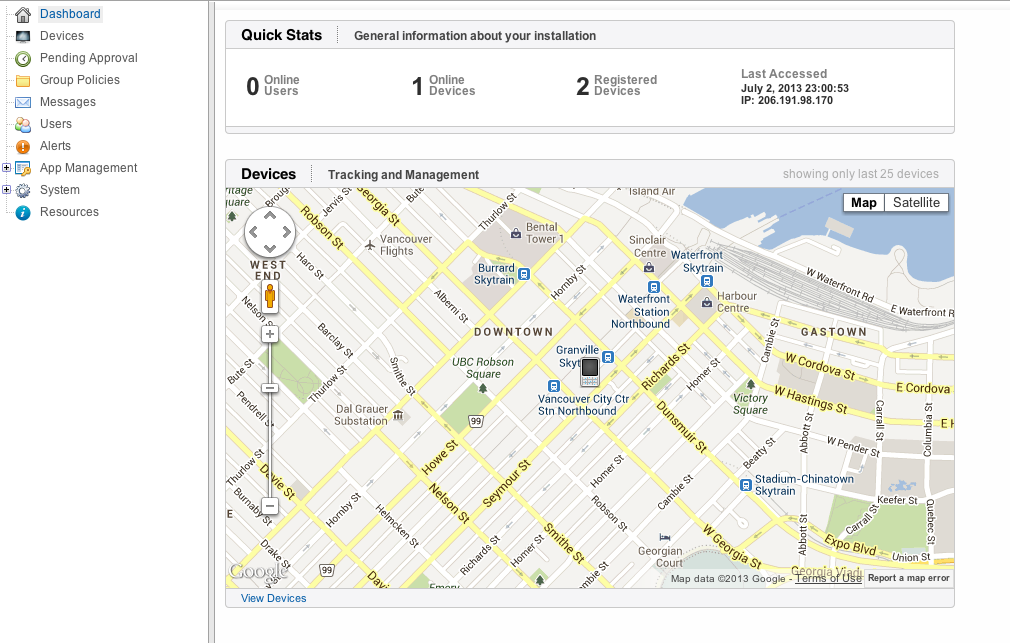The image size is (1010, 643).
Task: Click the Alerts warning icon
Action: [x=23, y=146]
